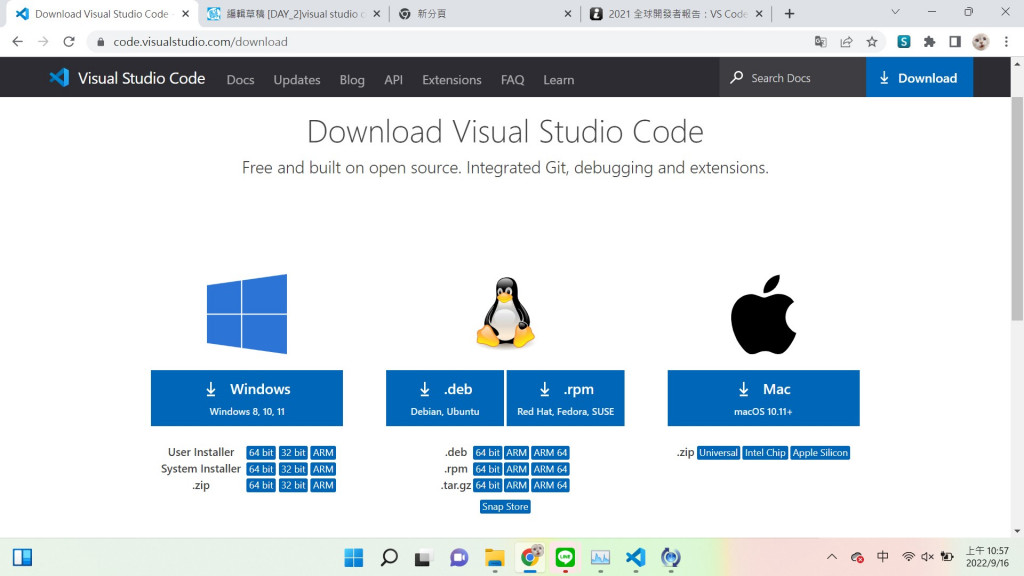Open the Extensions menu item
The image size is (1024, 576).
452,80
